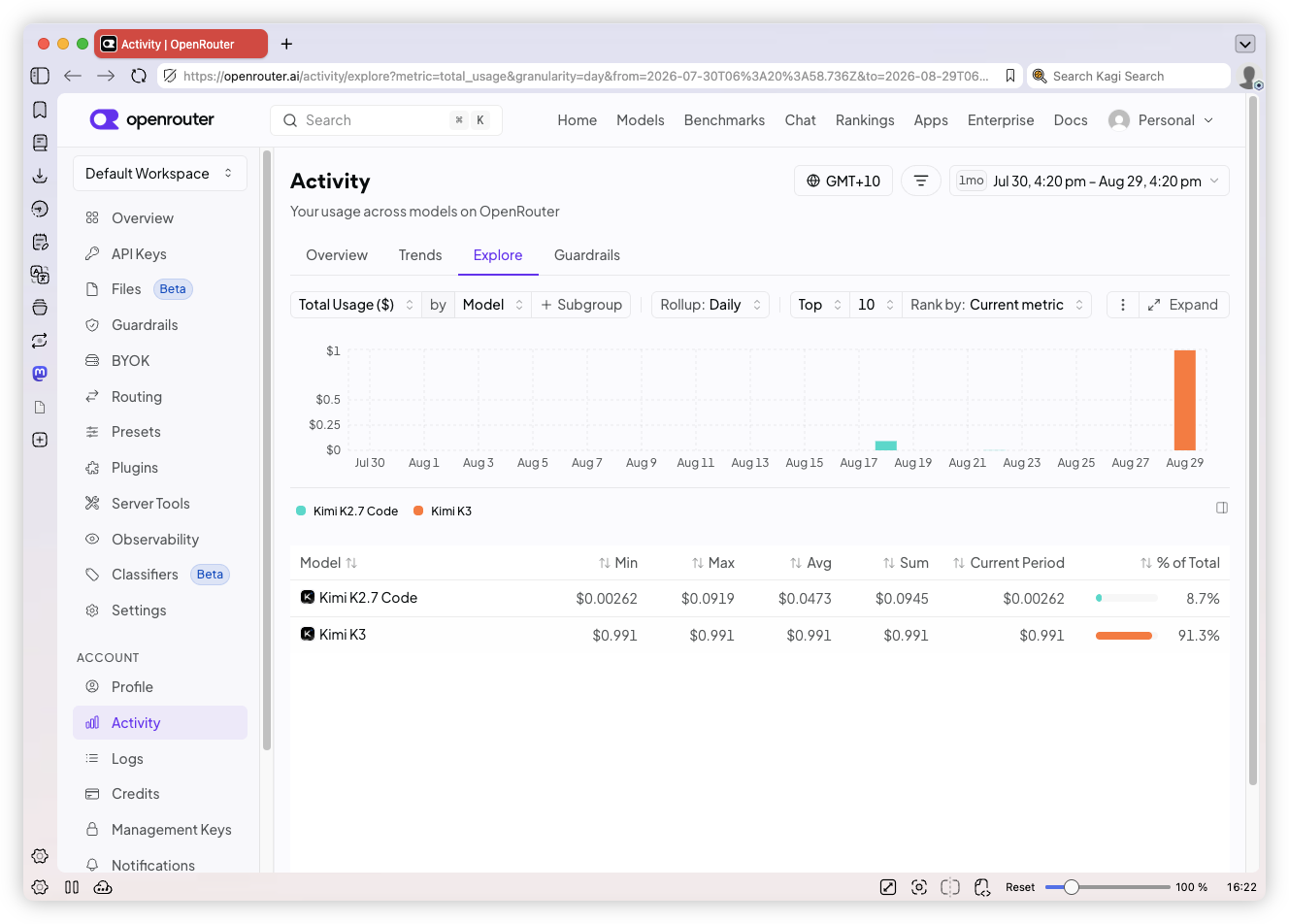The image size is (1289, 924).
Task: Open the date range picker dropdown
Action: coord(1089,181)
